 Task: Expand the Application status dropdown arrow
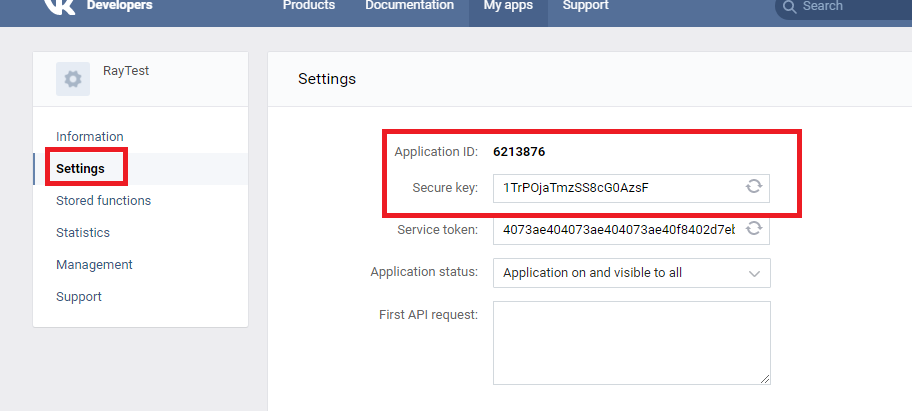pyautogui.click(x=754, y=273)
